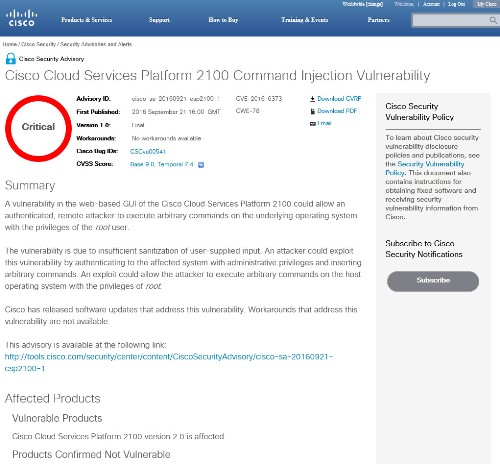Viewport: 500px width, 464px height.
Task: Click the Summary heading
Action: (30, 186)
